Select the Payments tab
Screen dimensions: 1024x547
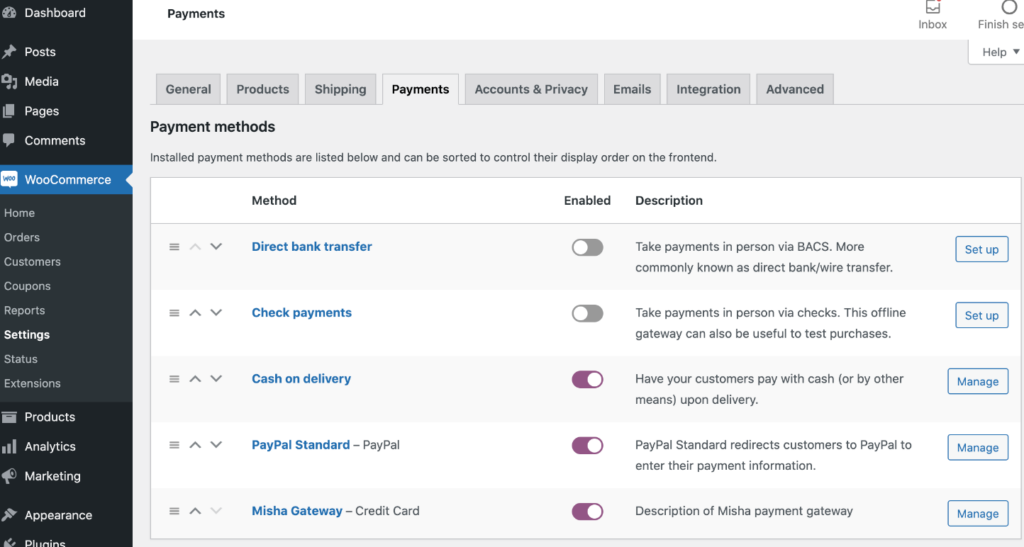(x=421, y=89)
